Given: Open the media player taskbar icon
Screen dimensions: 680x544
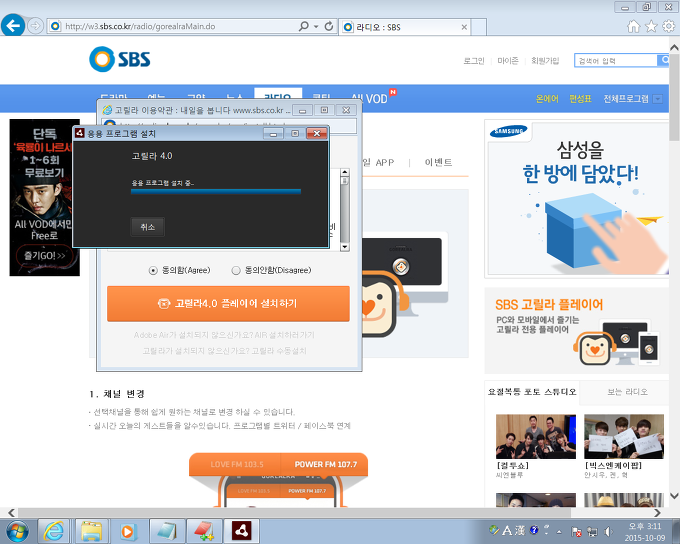Looking at the screenshot, I should [128, 531].
